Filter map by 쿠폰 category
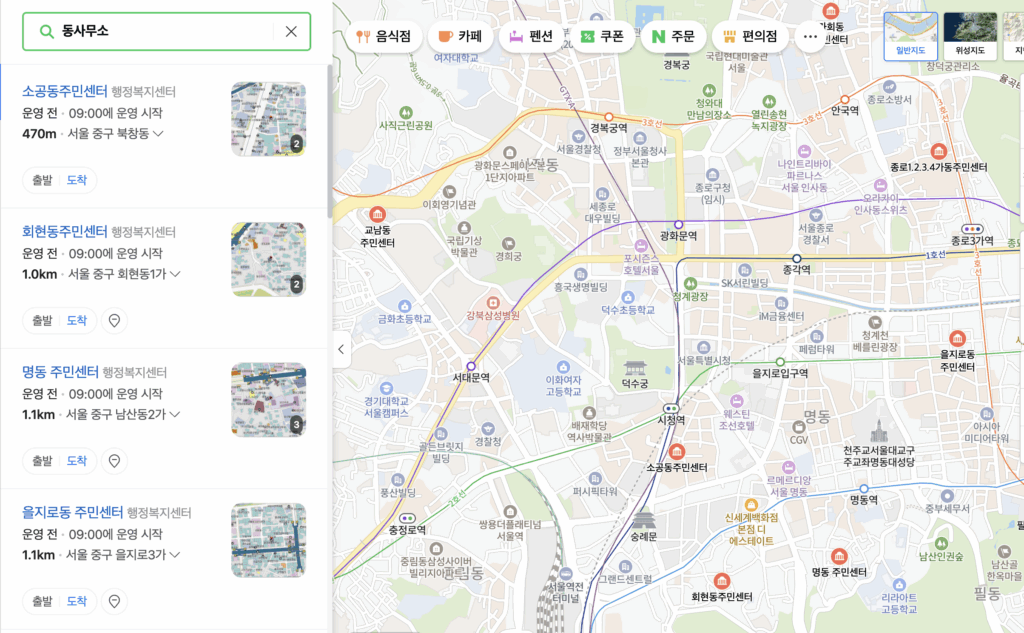Image resolution: width=1024 pixels, height=633 pixels. point(602,37)
